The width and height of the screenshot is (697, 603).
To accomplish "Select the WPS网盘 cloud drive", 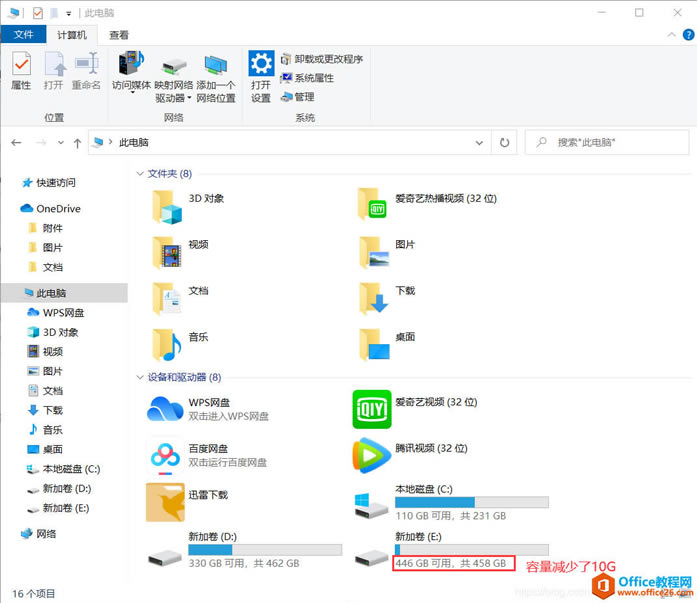I will coord(208,409).
